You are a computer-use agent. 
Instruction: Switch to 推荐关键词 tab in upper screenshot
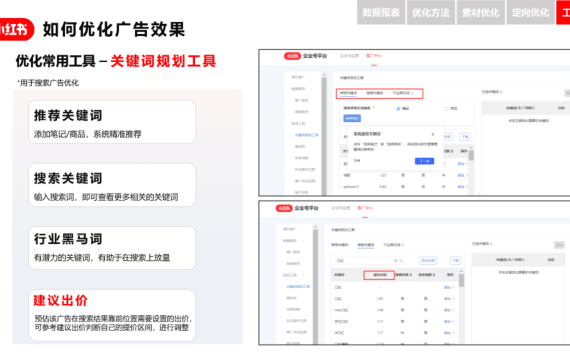click(348, 93)
